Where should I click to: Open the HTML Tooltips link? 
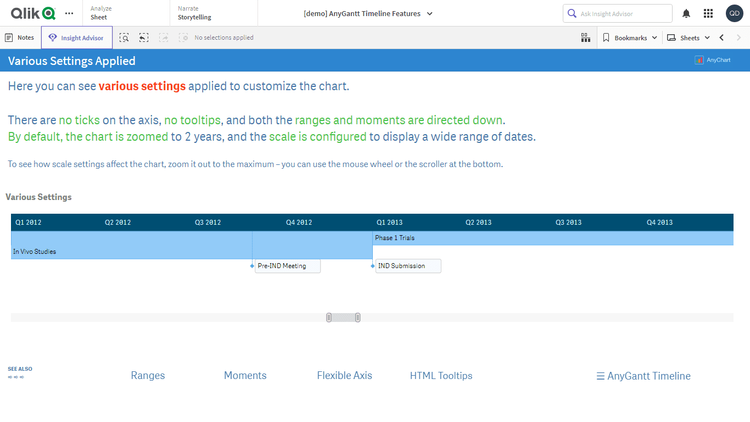point(441,375)
